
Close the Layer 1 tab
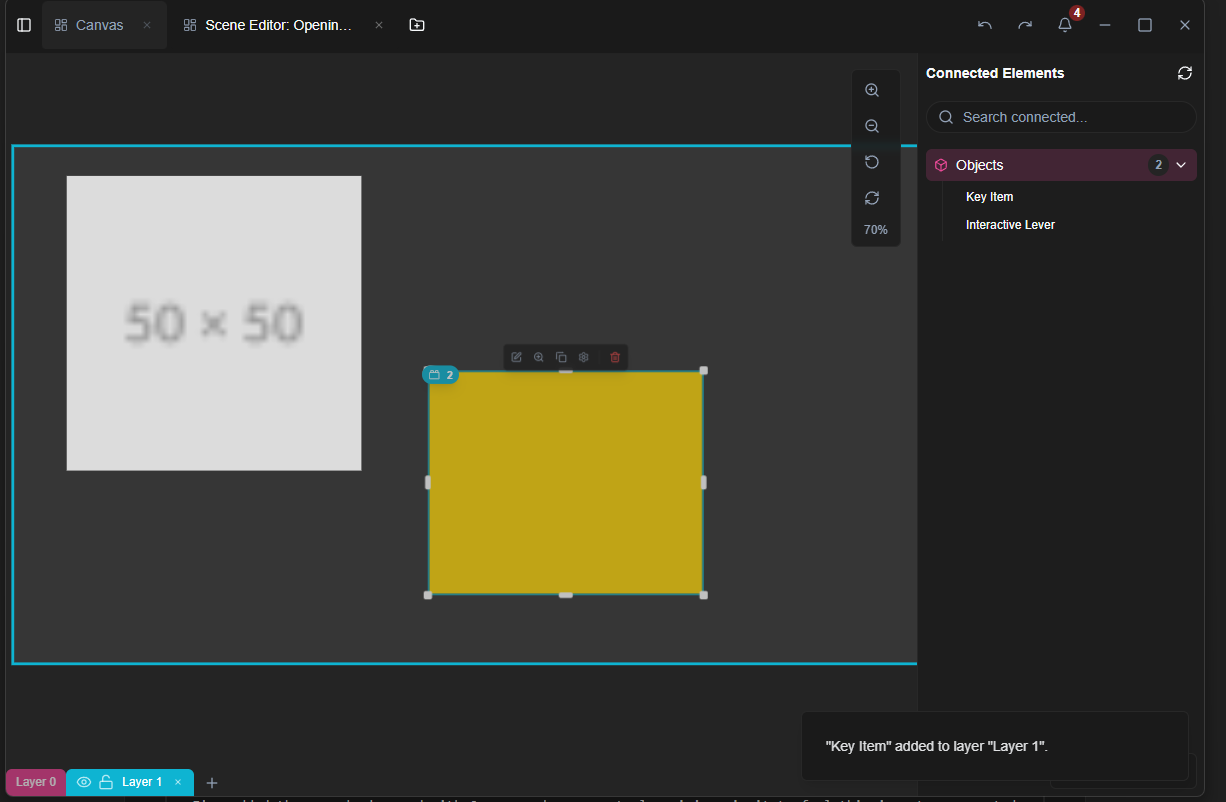178,782
